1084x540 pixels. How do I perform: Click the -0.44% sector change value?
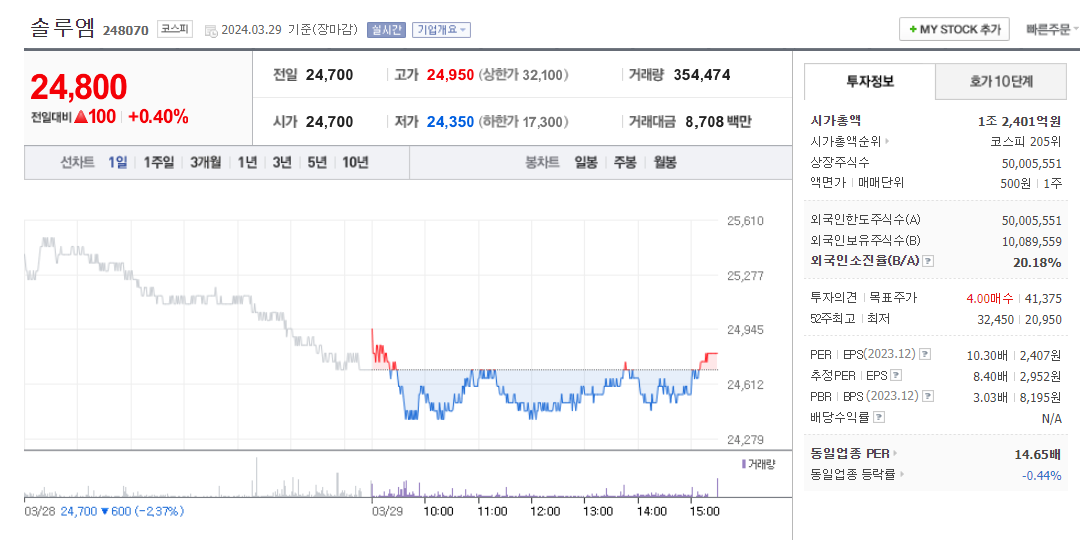click(x=1042, y=476)
